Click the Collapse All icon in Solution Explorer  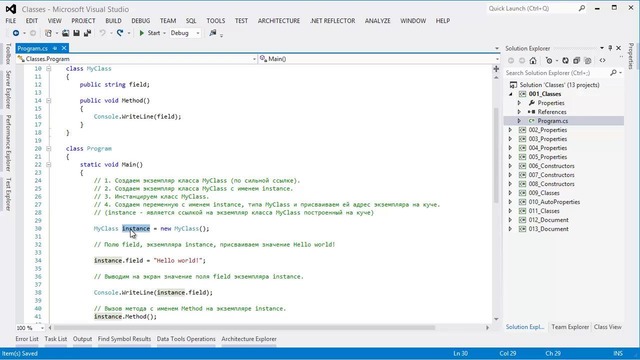coord(576,61)
